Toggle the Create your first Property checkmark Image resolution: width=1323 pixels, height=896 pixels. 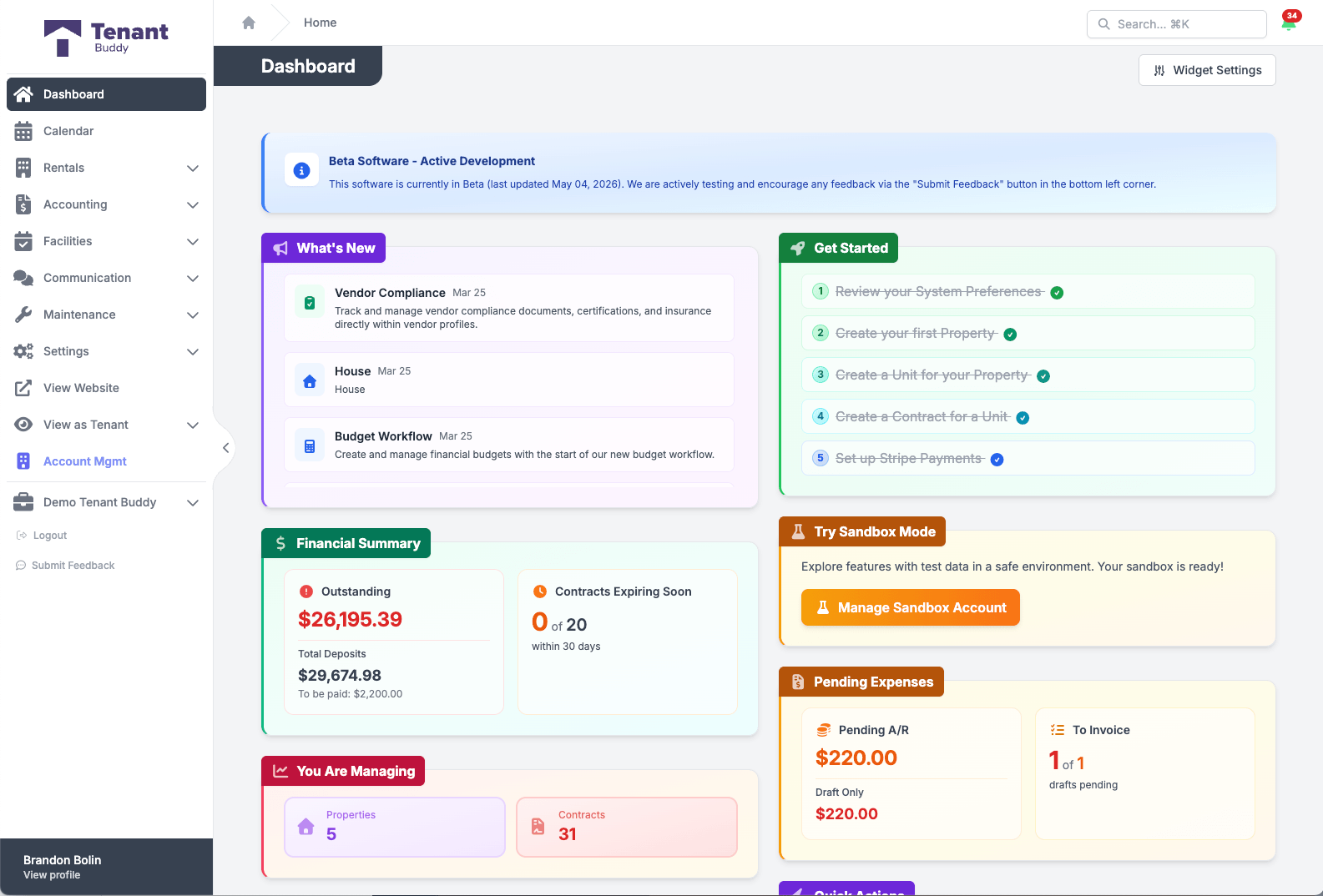(1010, 335)
